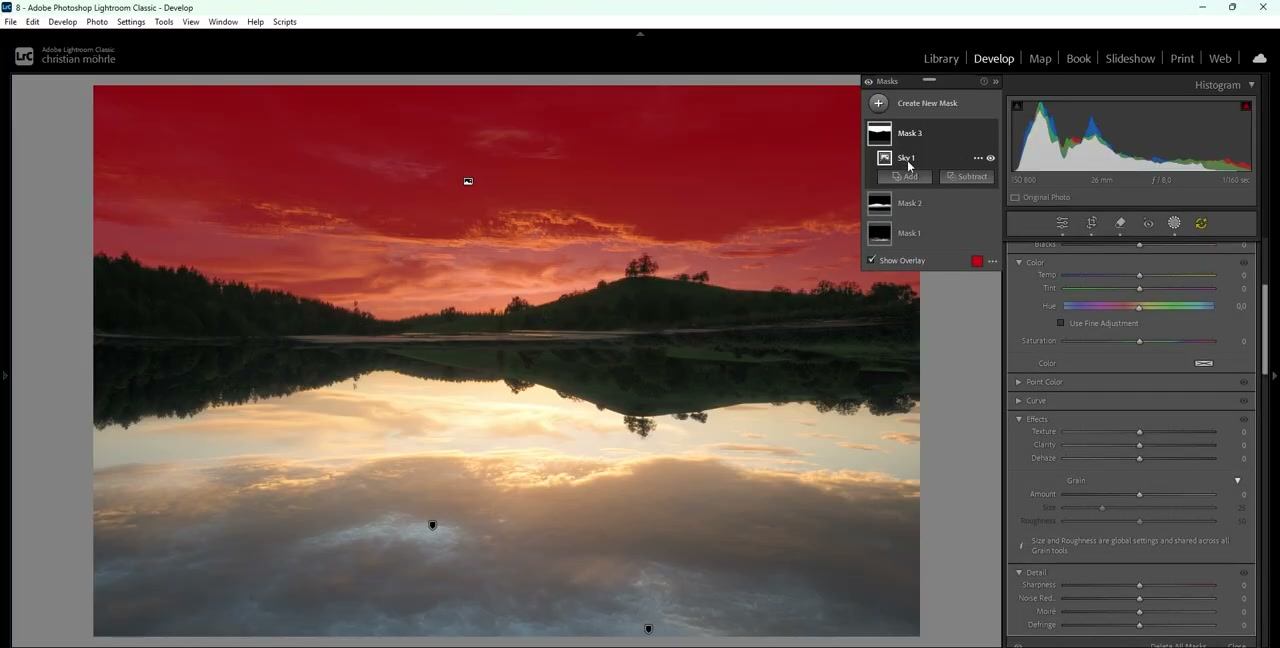Select the Mask 2 thumbnail
This screenshot has height=648, width=1280.
point(879,203)
